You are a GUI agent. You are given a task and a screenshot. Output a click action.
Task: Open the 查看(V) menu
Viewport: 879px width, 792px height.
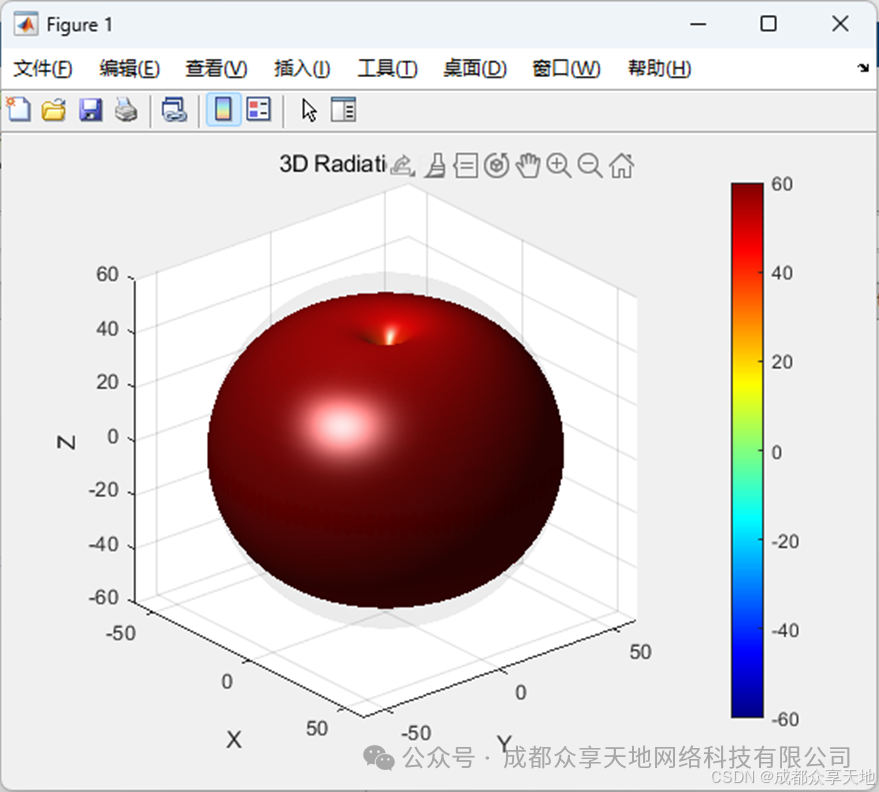point(216,68)
